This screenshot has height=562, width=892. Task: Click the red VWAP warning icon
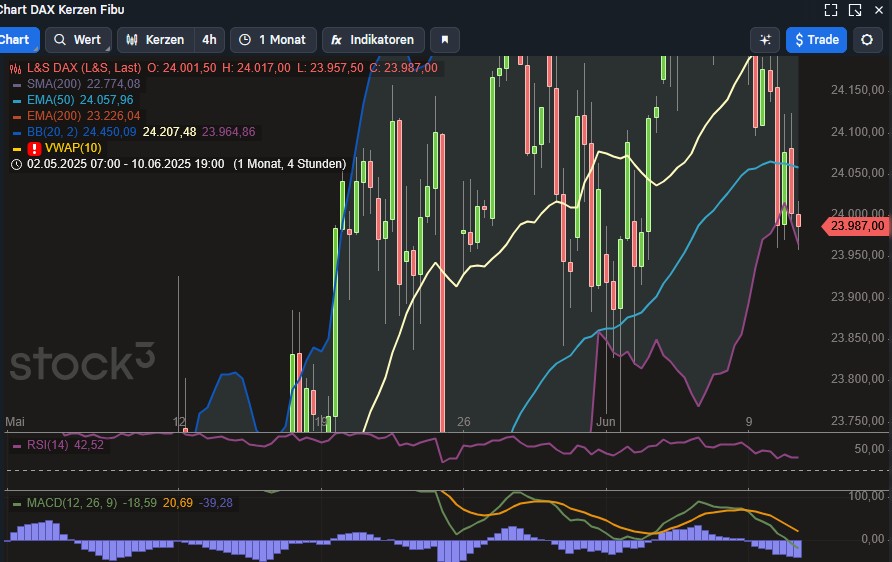click(x=34, y=148)
